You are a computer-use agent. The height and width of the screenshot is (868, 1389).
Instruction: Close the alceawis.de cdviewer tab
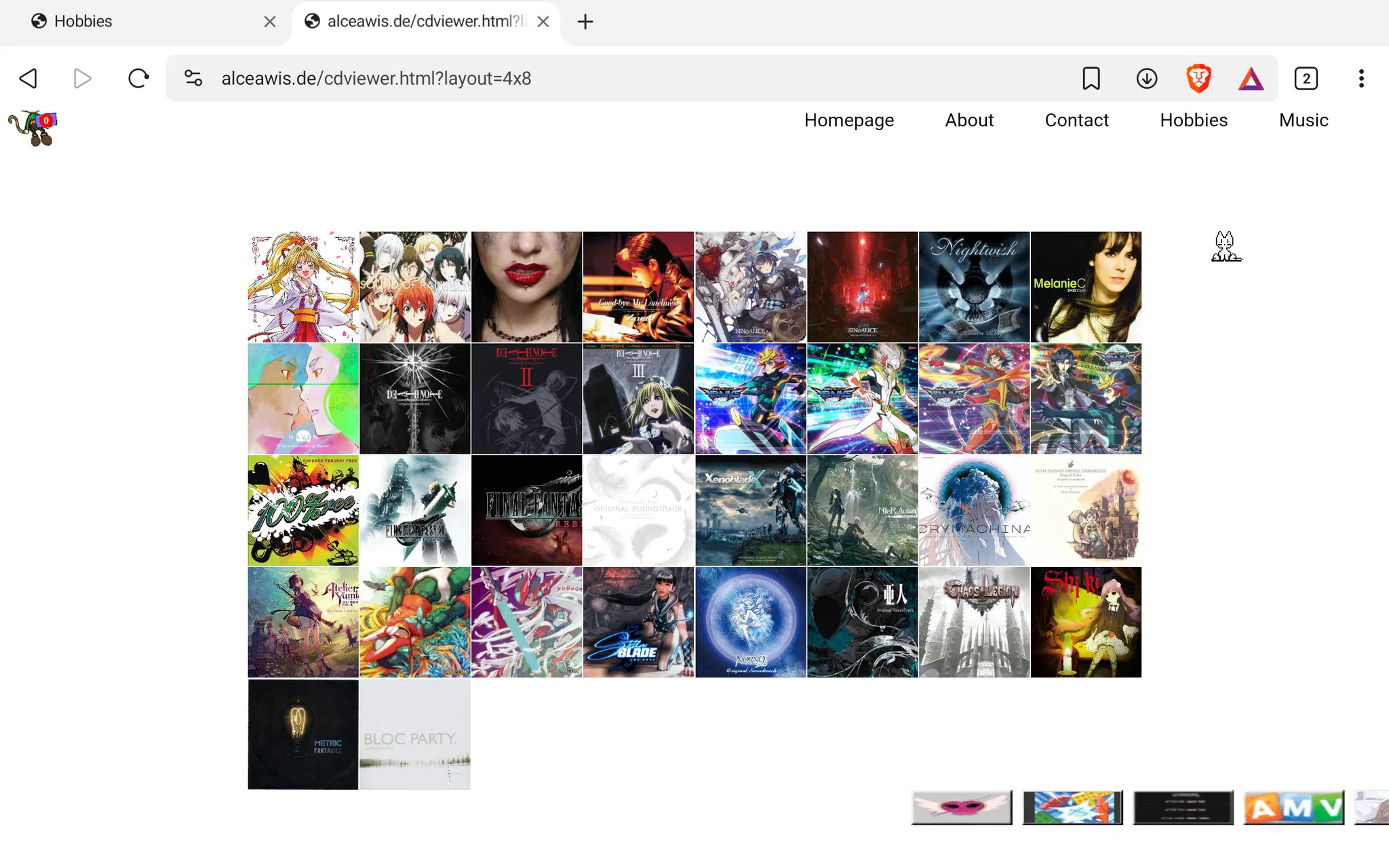click(543, 22)
